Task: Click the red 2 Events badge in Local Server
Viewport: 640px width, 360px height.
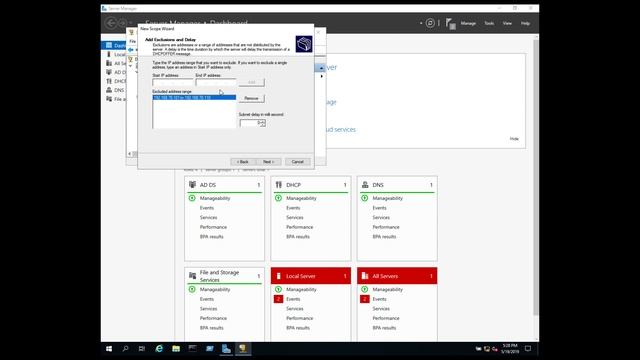Action: 278,299
